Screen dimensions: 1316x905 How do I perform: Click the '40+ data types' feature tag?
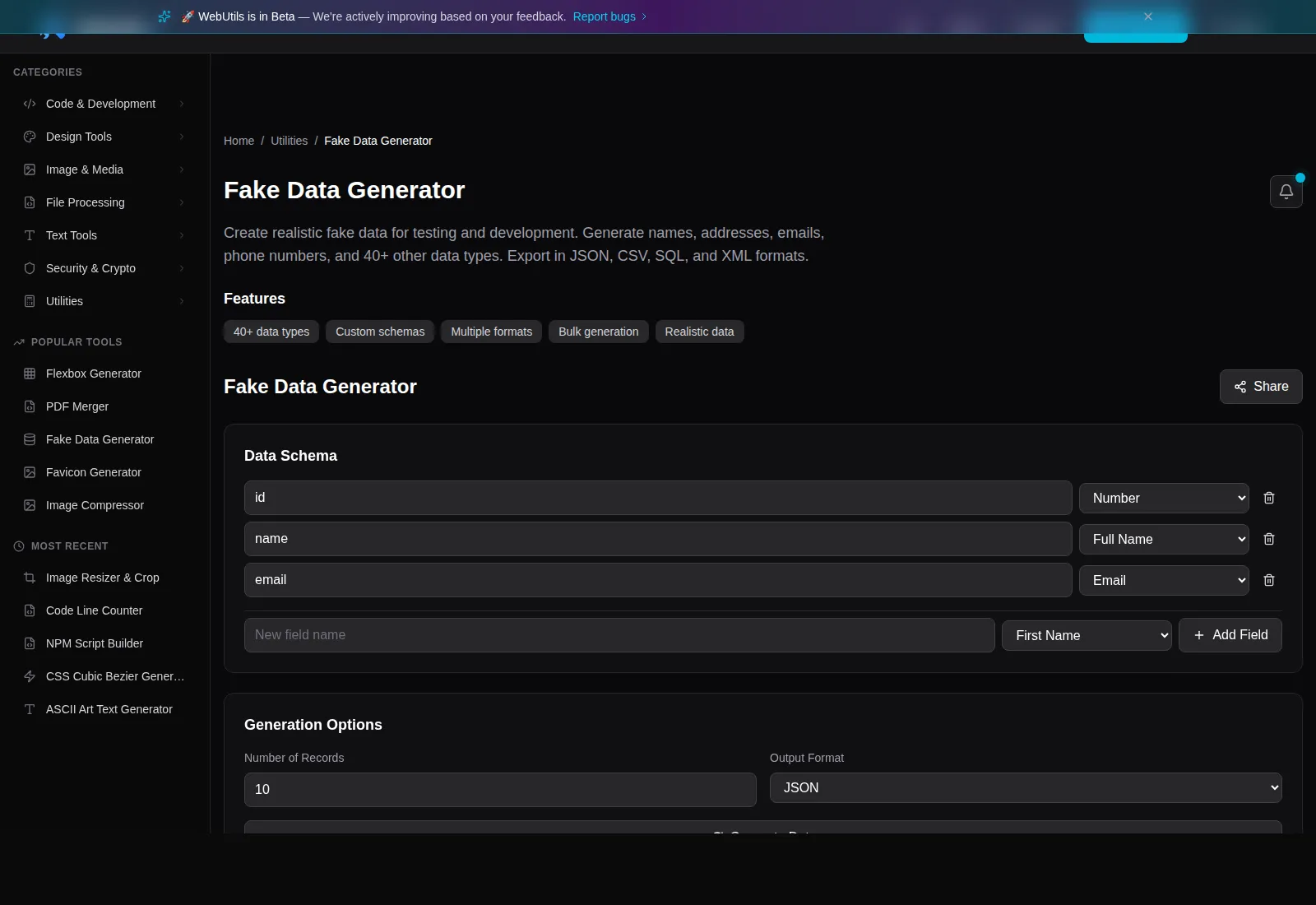point(271,332)
